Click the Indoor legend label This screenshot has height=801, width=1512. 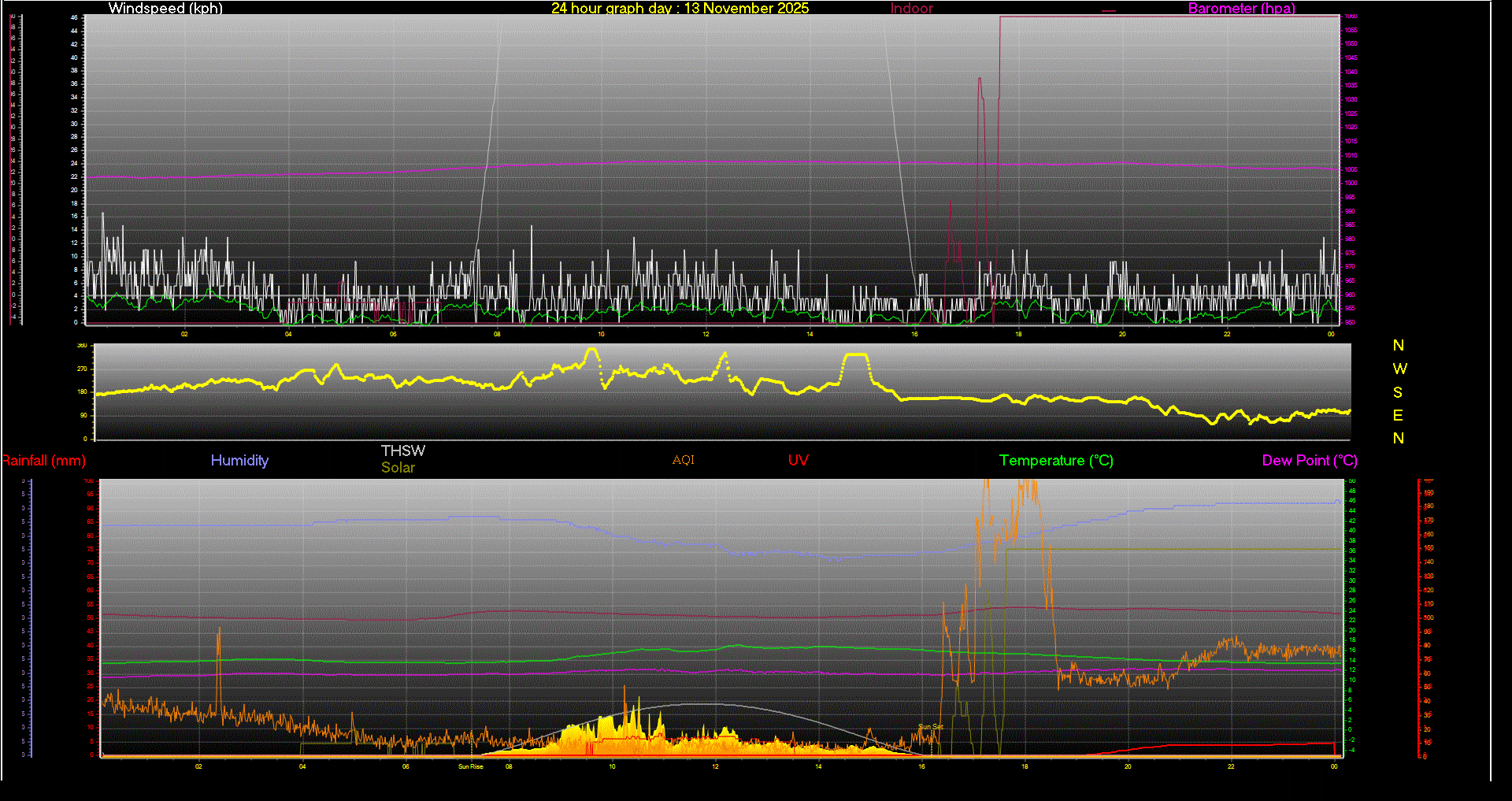pos(911,9)
